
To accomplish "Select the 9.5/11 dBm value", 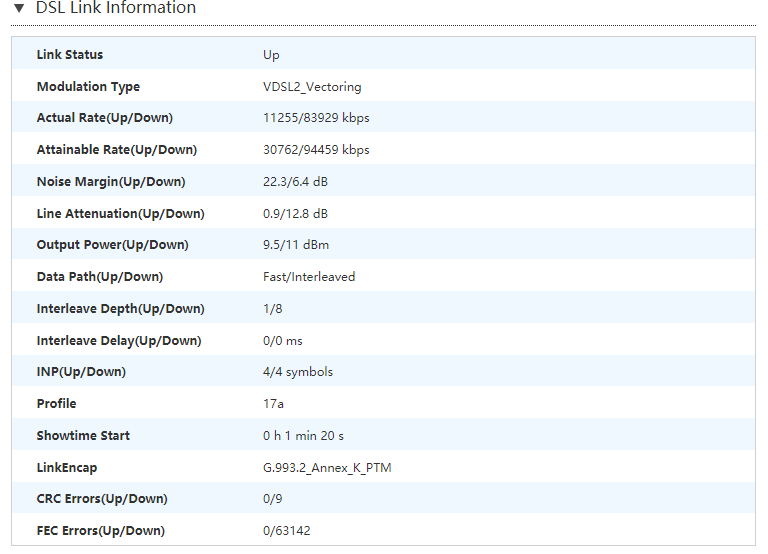I will point(296,245).
